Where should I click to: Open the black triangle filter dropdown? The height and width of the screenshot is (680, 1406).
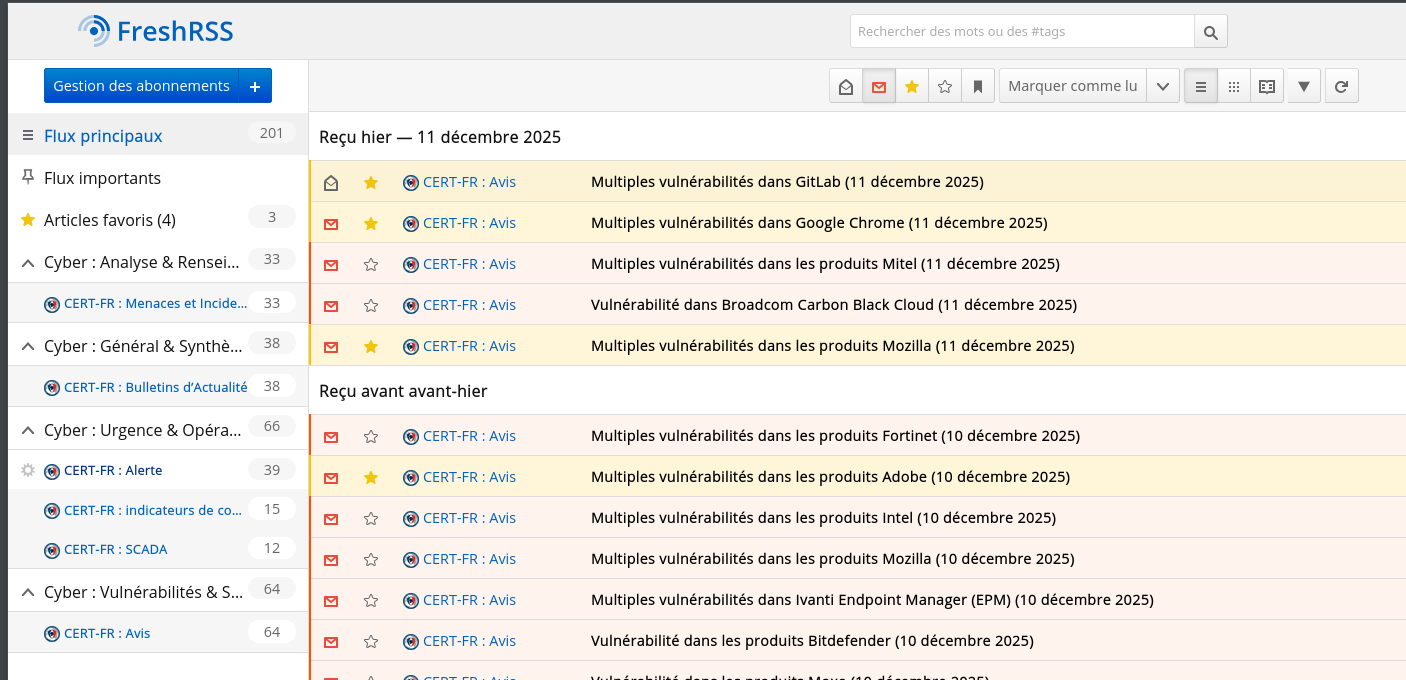[x=1303, y=86]
